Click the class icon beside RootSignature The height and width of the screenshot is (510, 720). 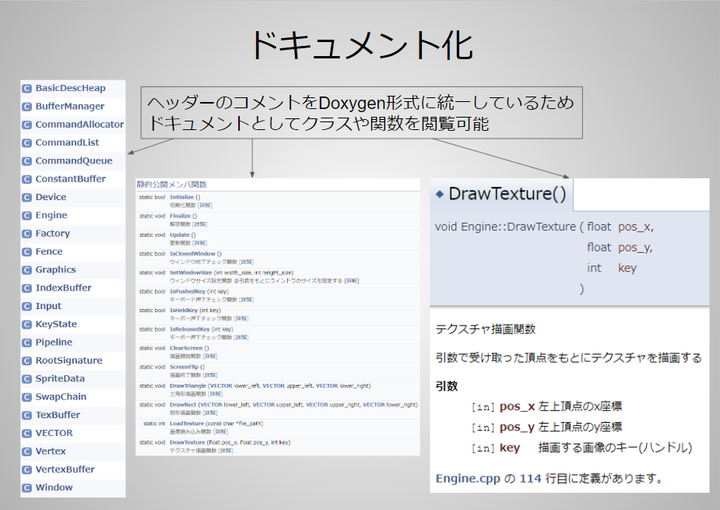(x=27, y=361)
